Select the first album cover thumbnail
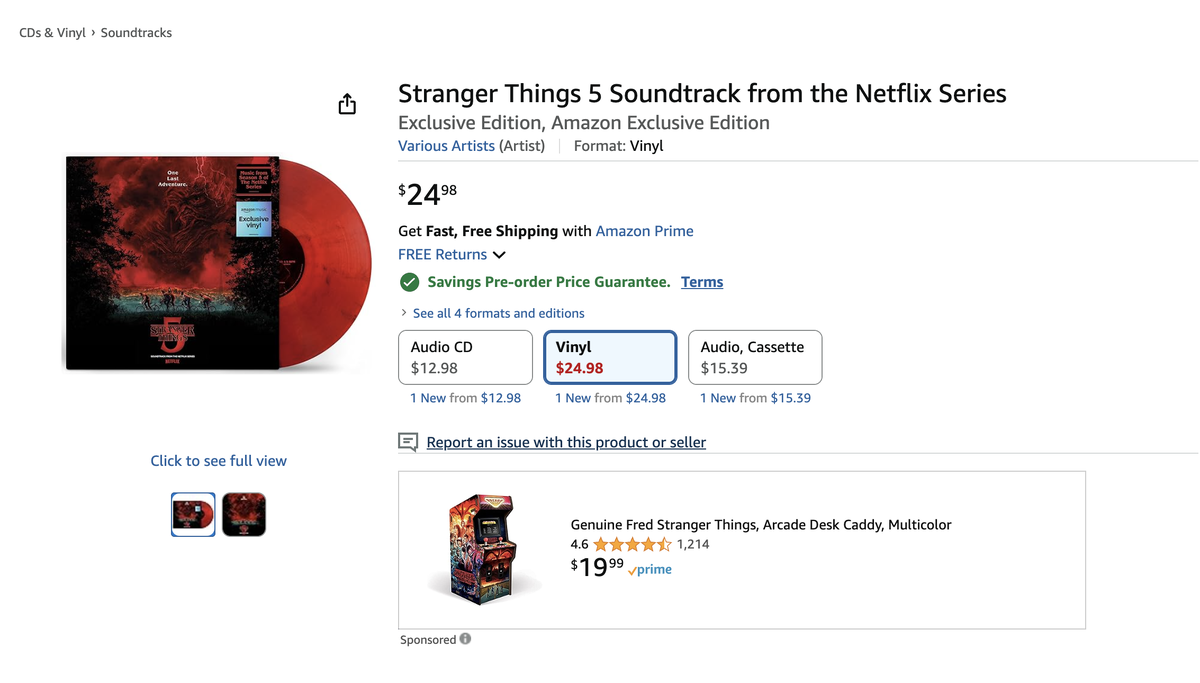Screen dimensions: 1200x683 pos(193,514)
